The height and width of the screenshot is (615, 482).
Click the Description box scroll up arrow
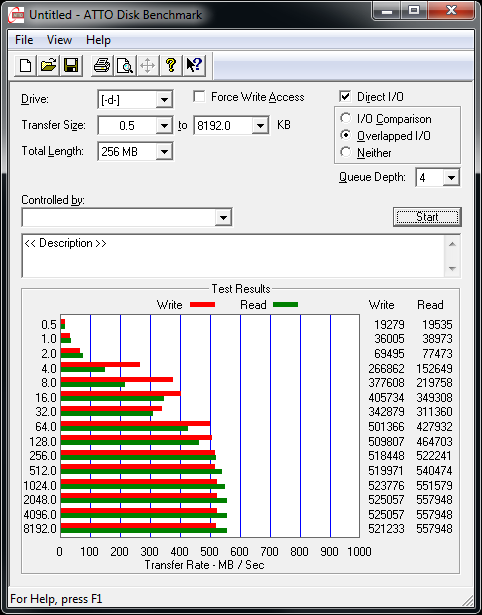[452, 244]
